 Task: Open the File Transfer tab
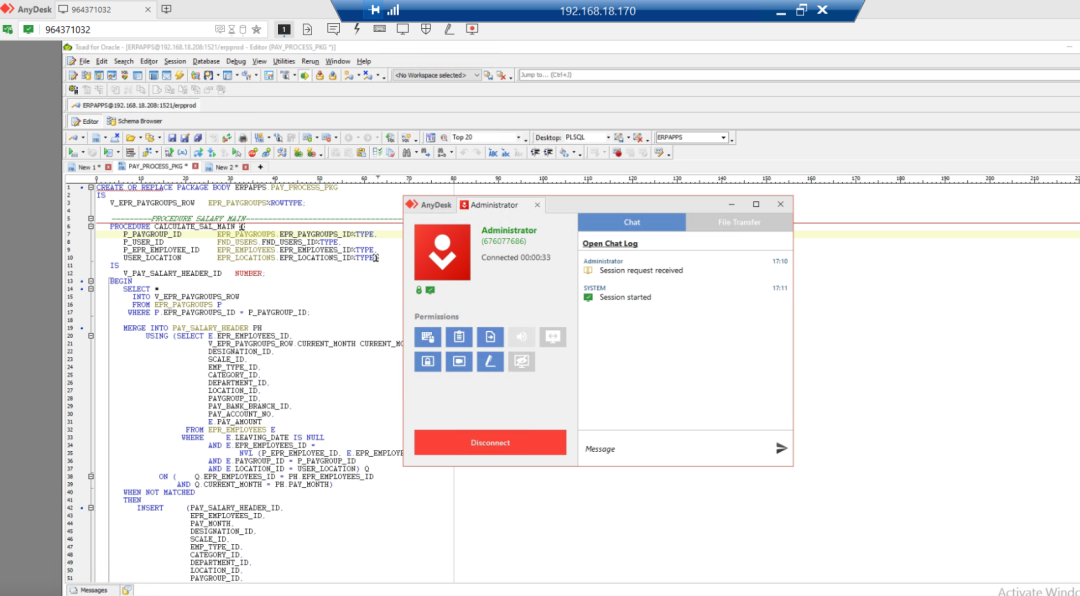[739, 222]
